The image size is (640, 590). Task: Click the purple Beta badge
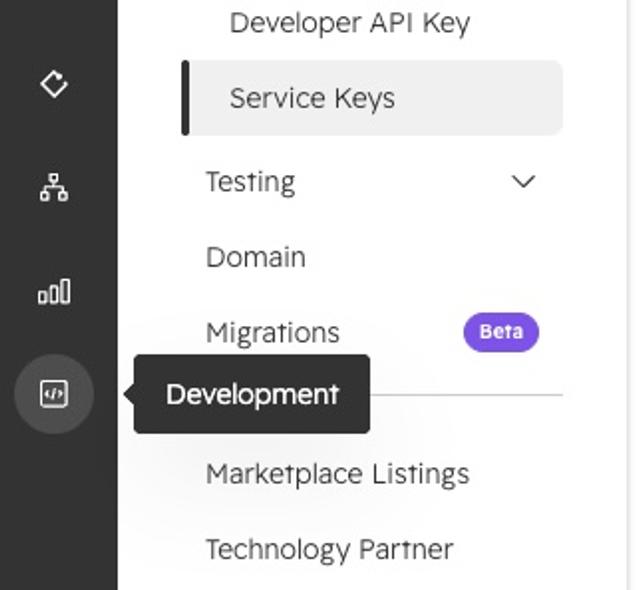coord(501,332)
